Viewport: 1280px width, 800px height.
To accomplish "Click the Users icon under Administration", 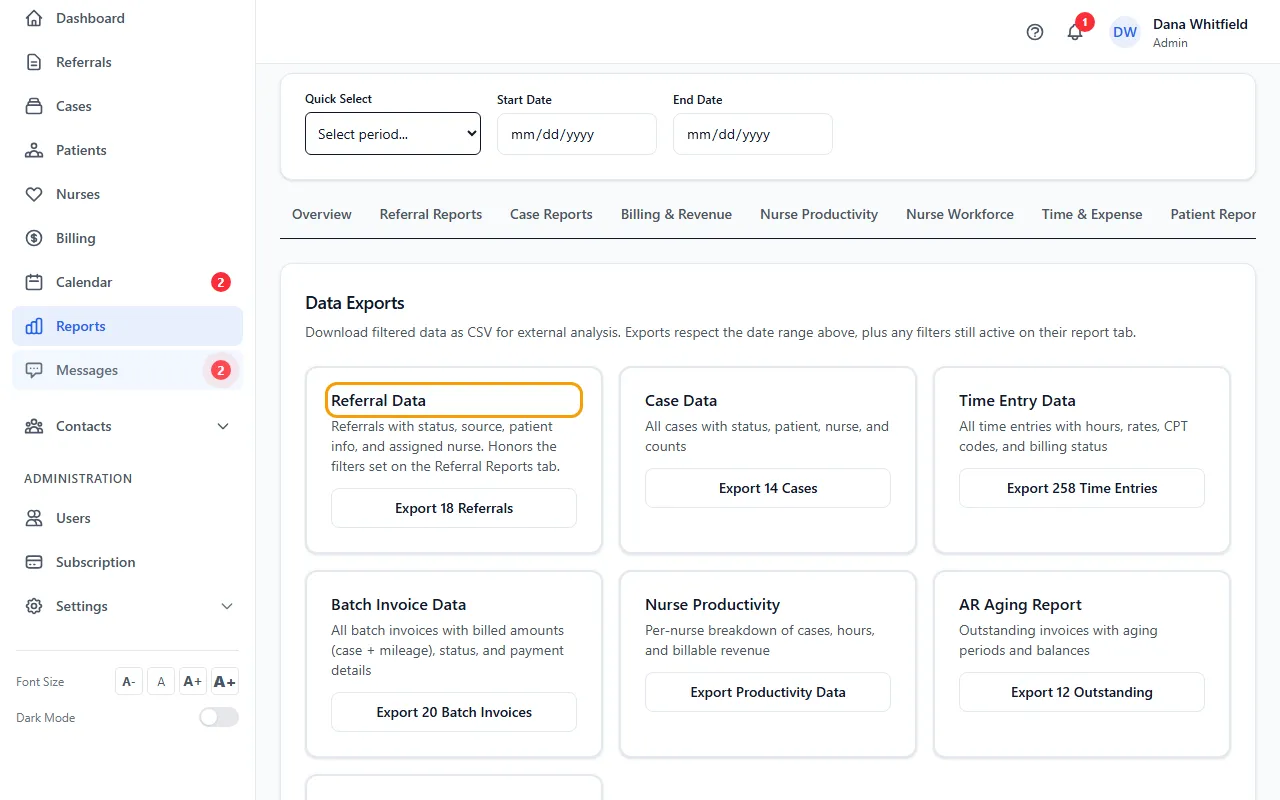I will (34, 518).
